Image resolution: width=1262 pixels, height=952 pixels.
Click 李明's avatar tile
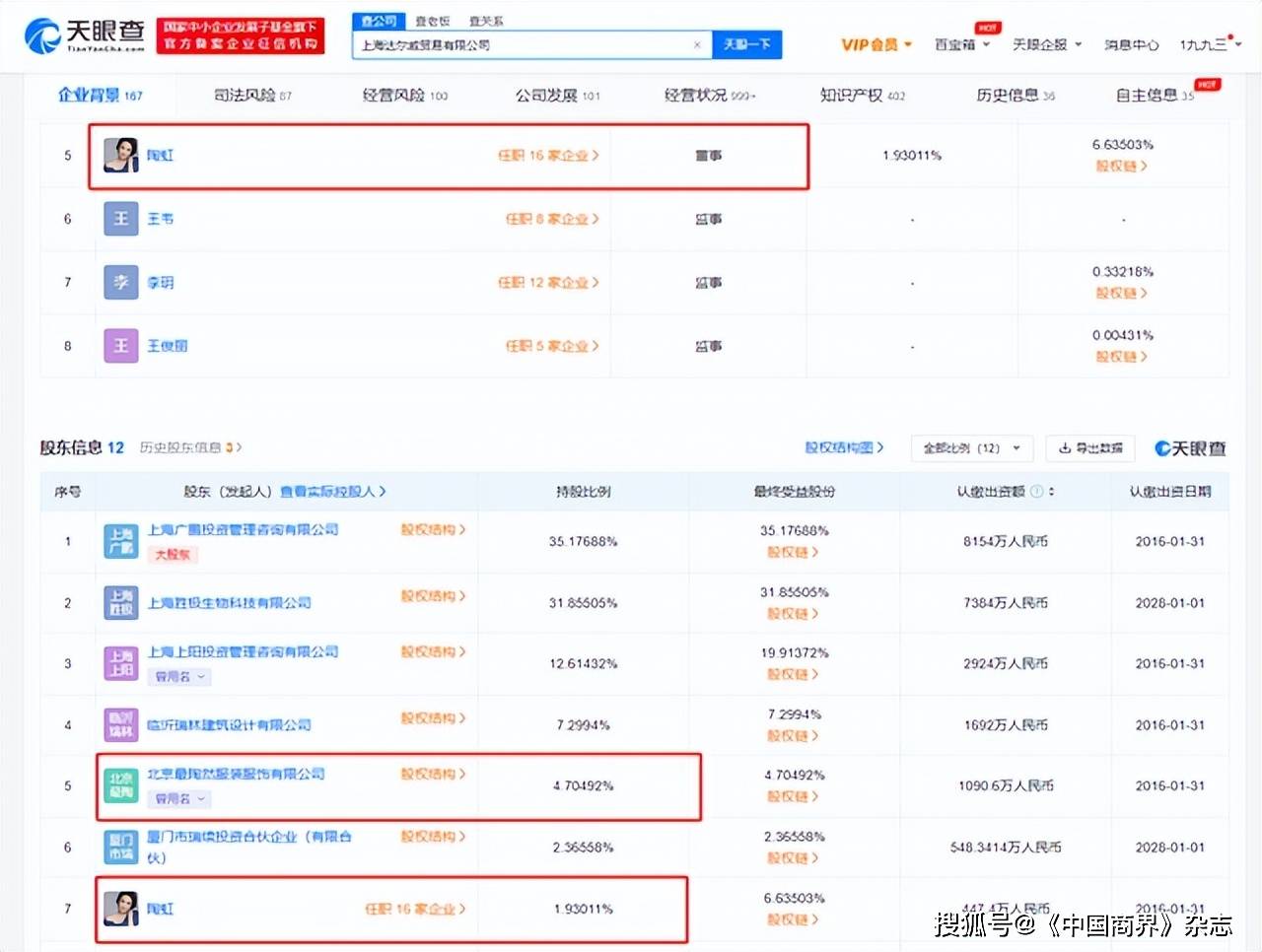[x=121, y=283]
